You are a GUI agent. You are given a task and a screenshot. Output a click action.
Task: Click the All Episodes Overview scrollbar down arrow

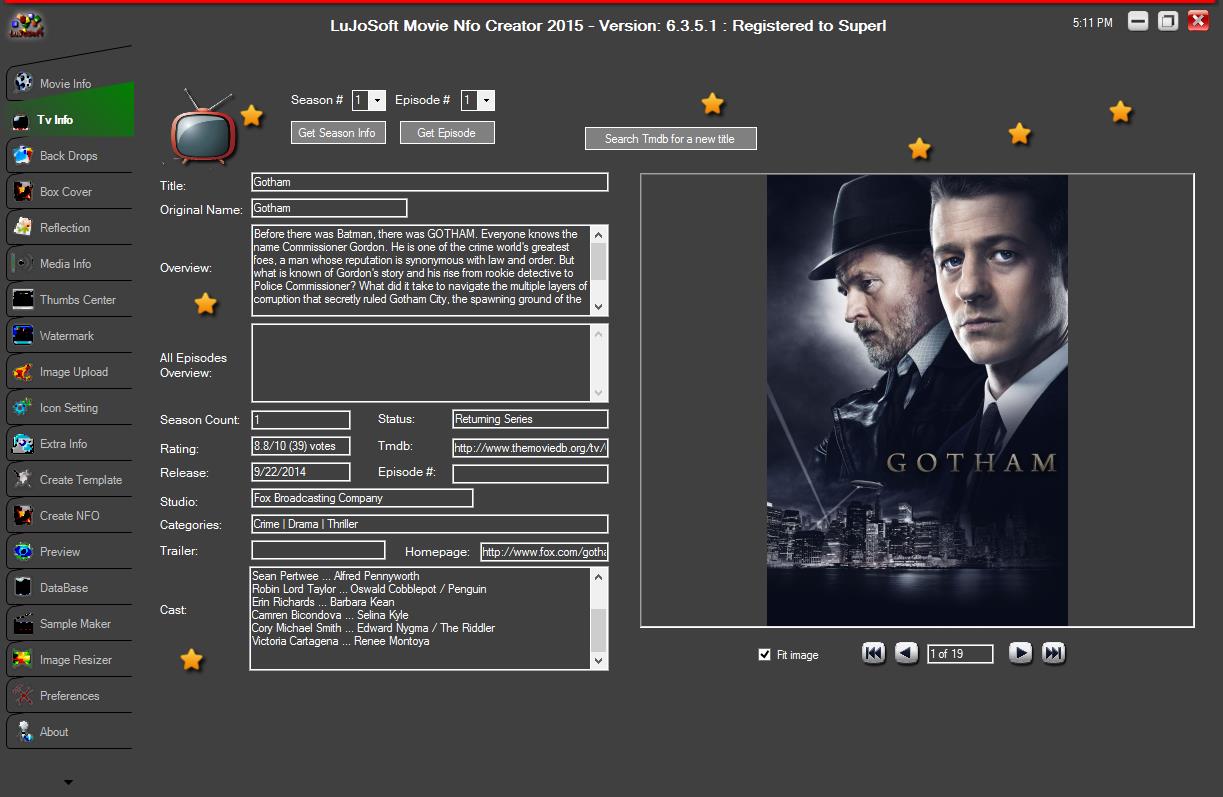pyautogui.click(x=598, y=393)
